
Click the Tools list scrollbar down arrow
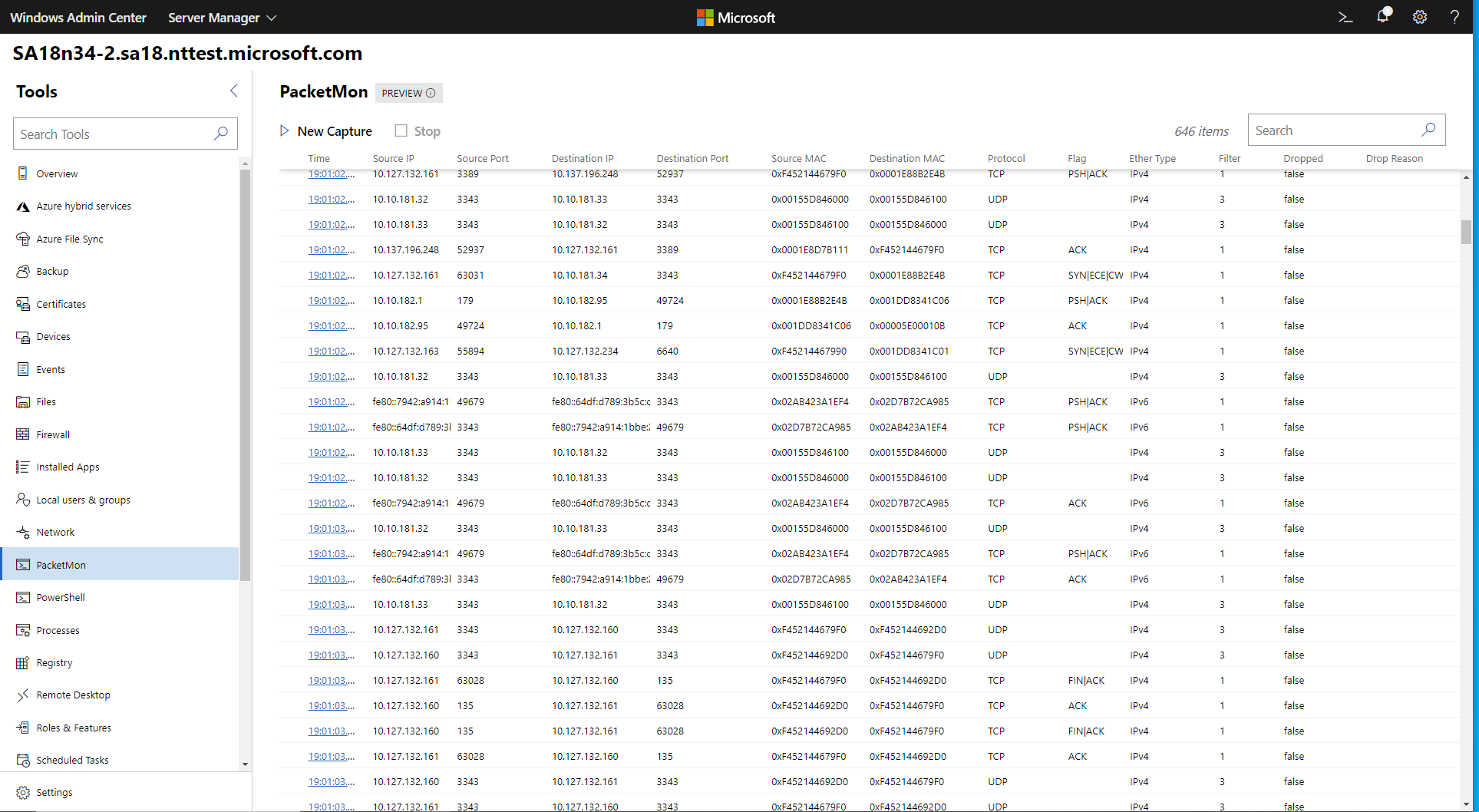(245, 764)
